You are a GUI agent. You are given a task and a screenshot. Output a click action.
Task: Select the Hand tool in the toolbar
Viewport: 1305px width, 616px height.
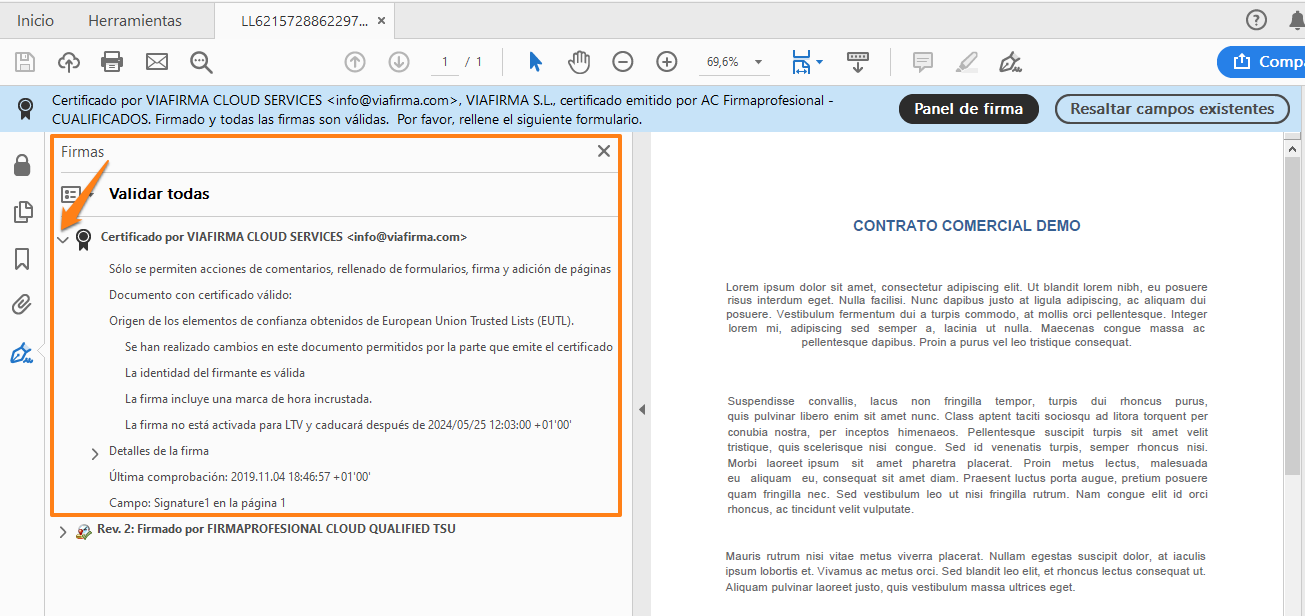point(579,61)
